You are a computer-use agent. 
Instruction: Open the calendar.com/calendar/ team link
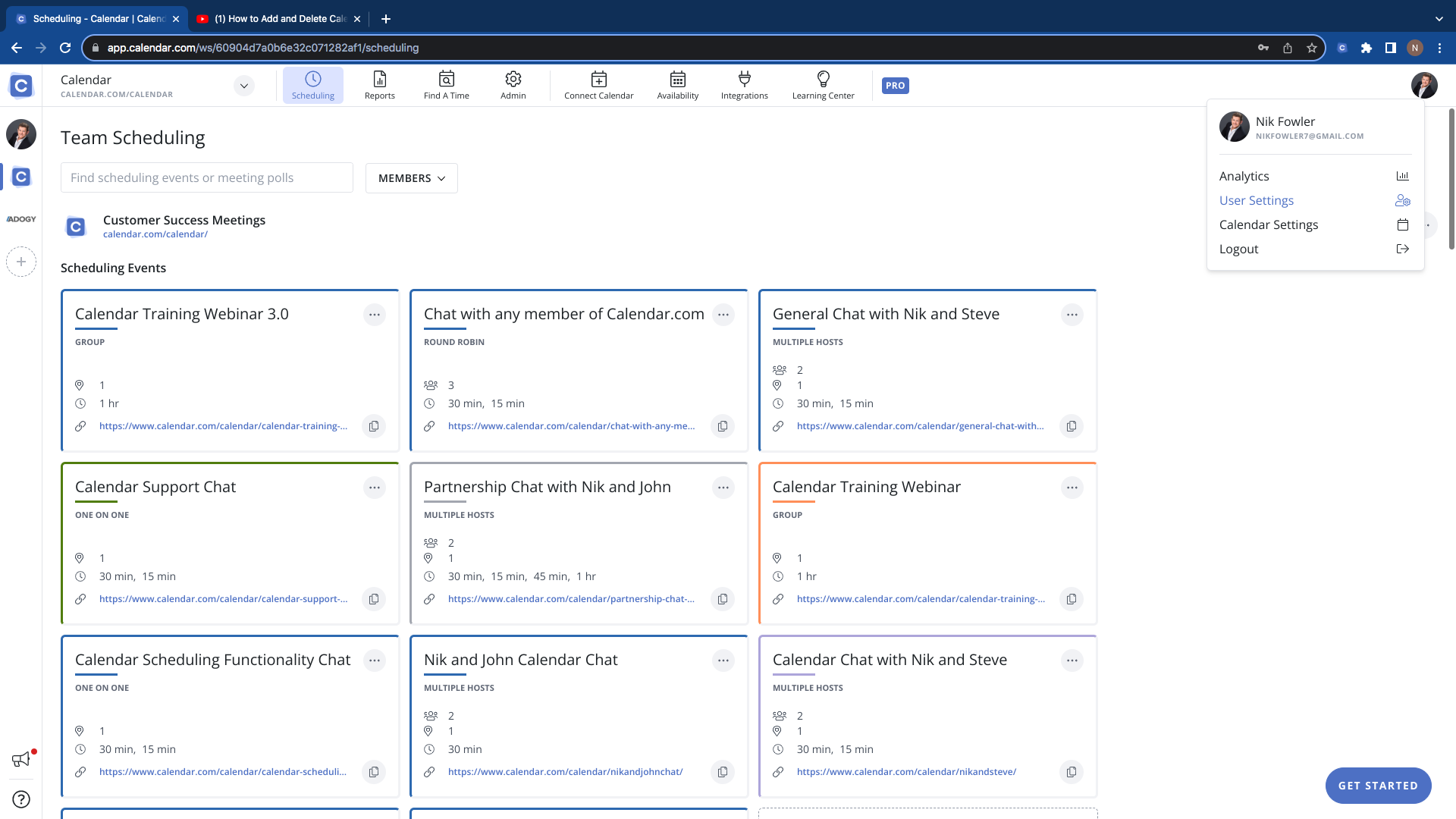(155, 234)
